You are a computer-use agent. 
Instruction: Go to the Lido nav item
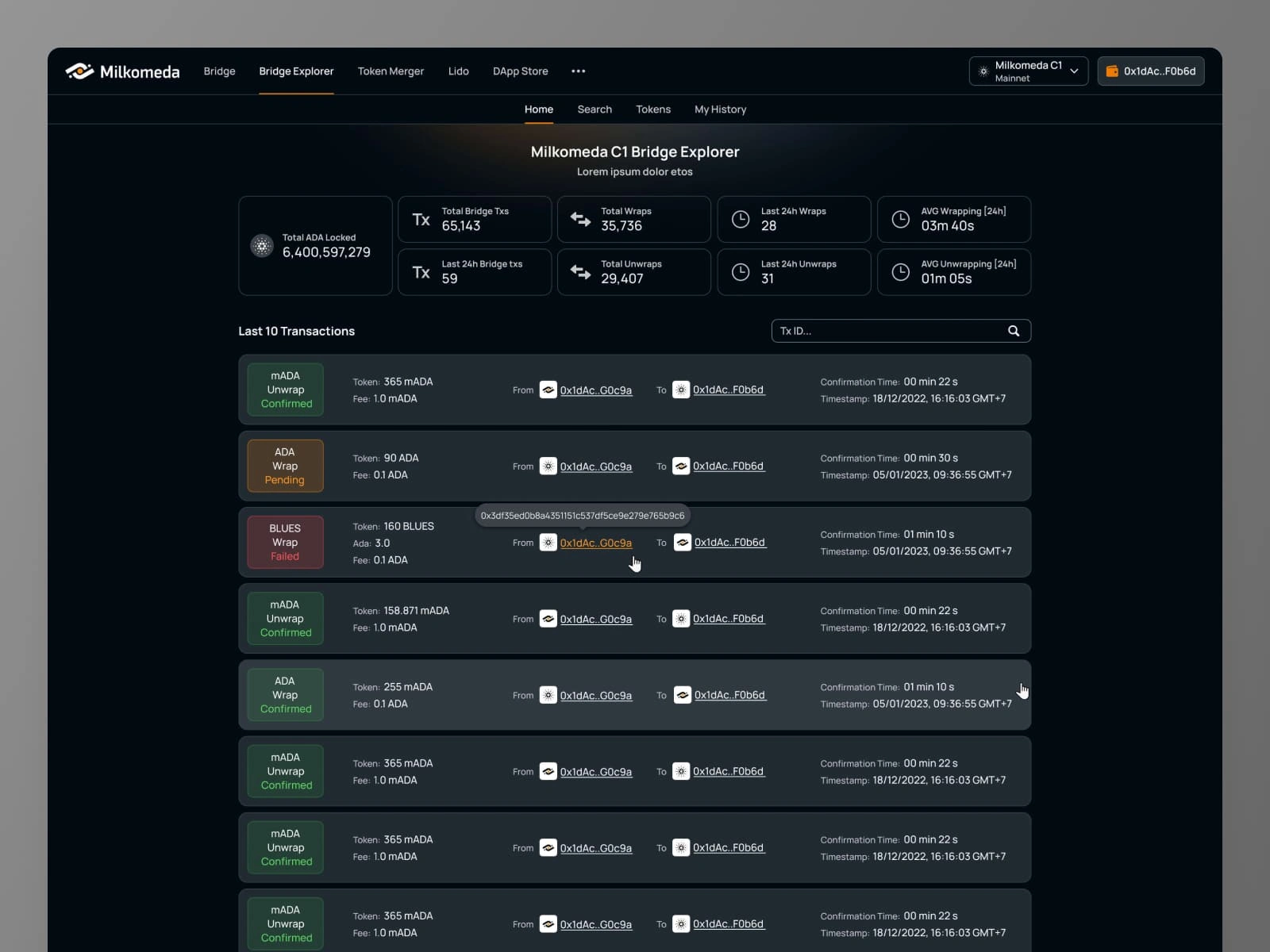458,71
